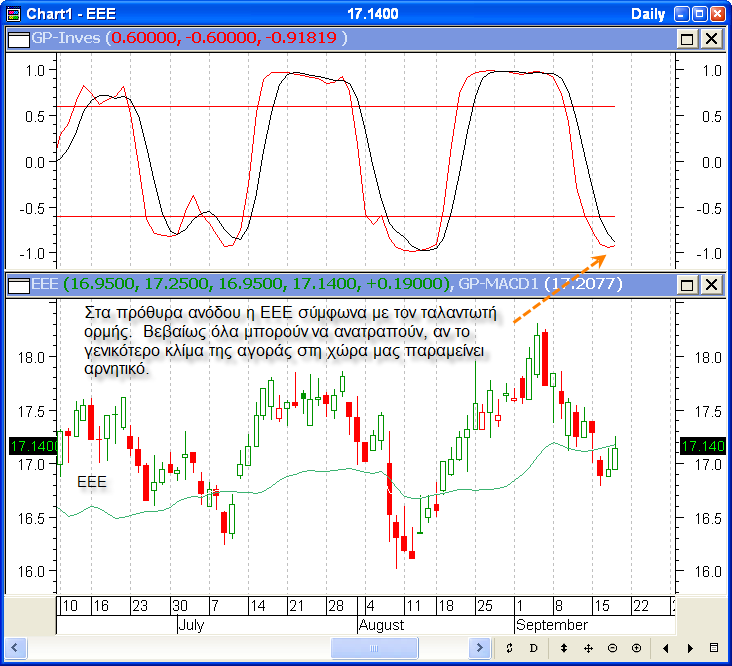Click the 'D' daily periodicity button

534,648
